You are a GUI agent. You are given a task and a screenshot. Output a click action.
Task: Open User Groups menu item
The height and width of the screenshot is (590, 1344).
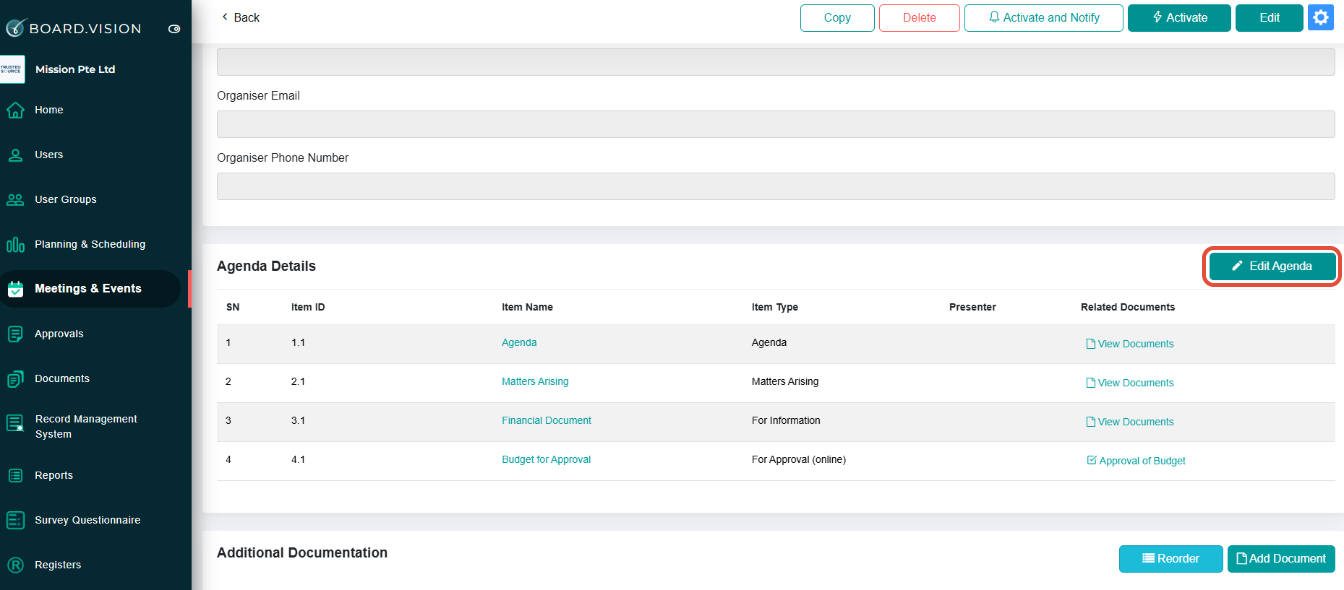66,200
